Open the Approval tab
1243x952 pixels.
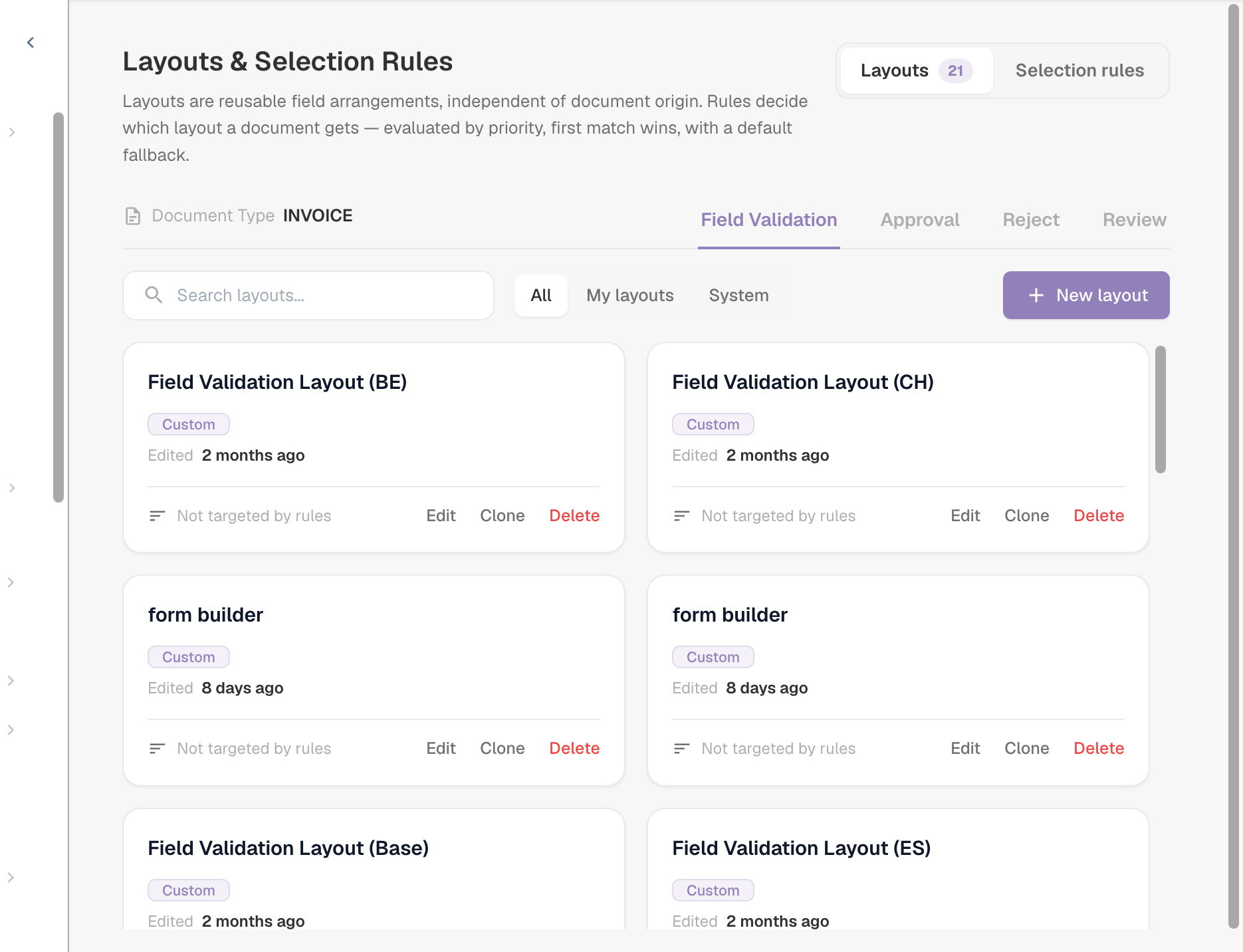tap(920, 220)
